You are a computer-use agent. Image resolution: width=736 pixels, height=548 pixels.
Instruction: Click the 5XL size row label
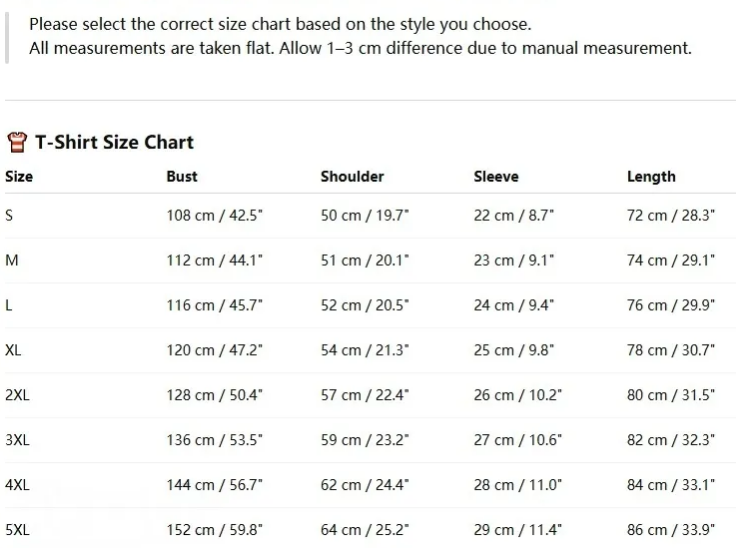tap(17, 530)
